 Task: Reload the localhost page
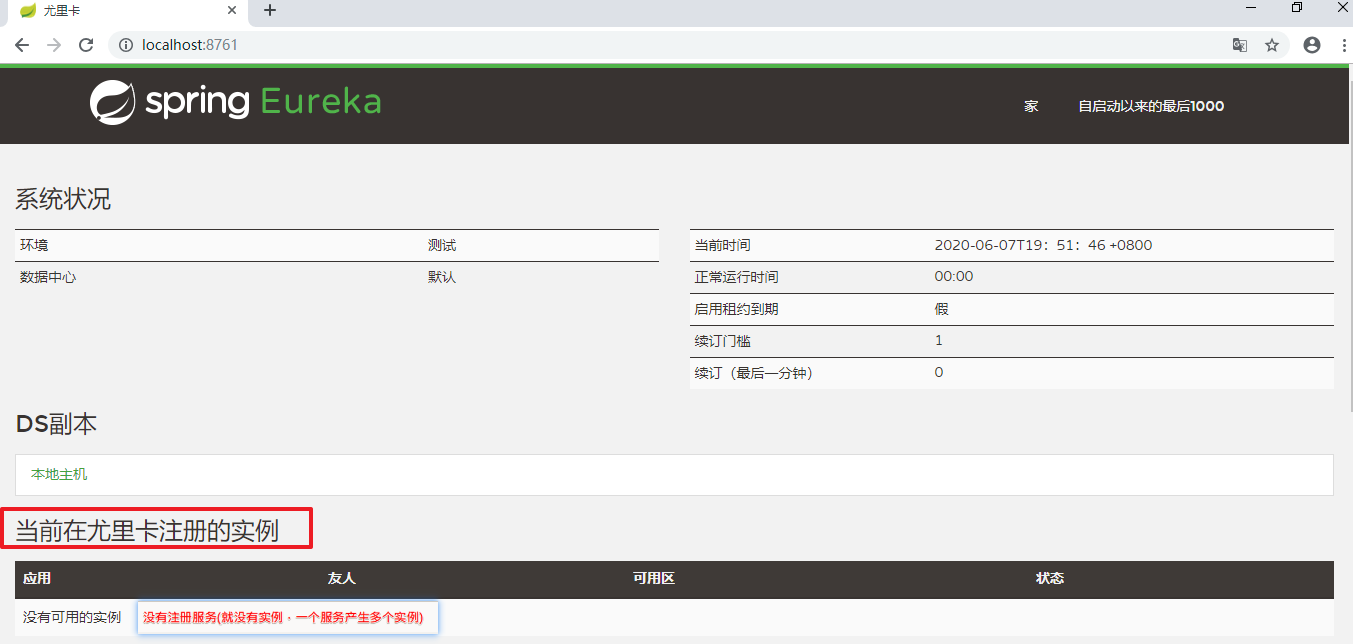(x=86, y=45)
